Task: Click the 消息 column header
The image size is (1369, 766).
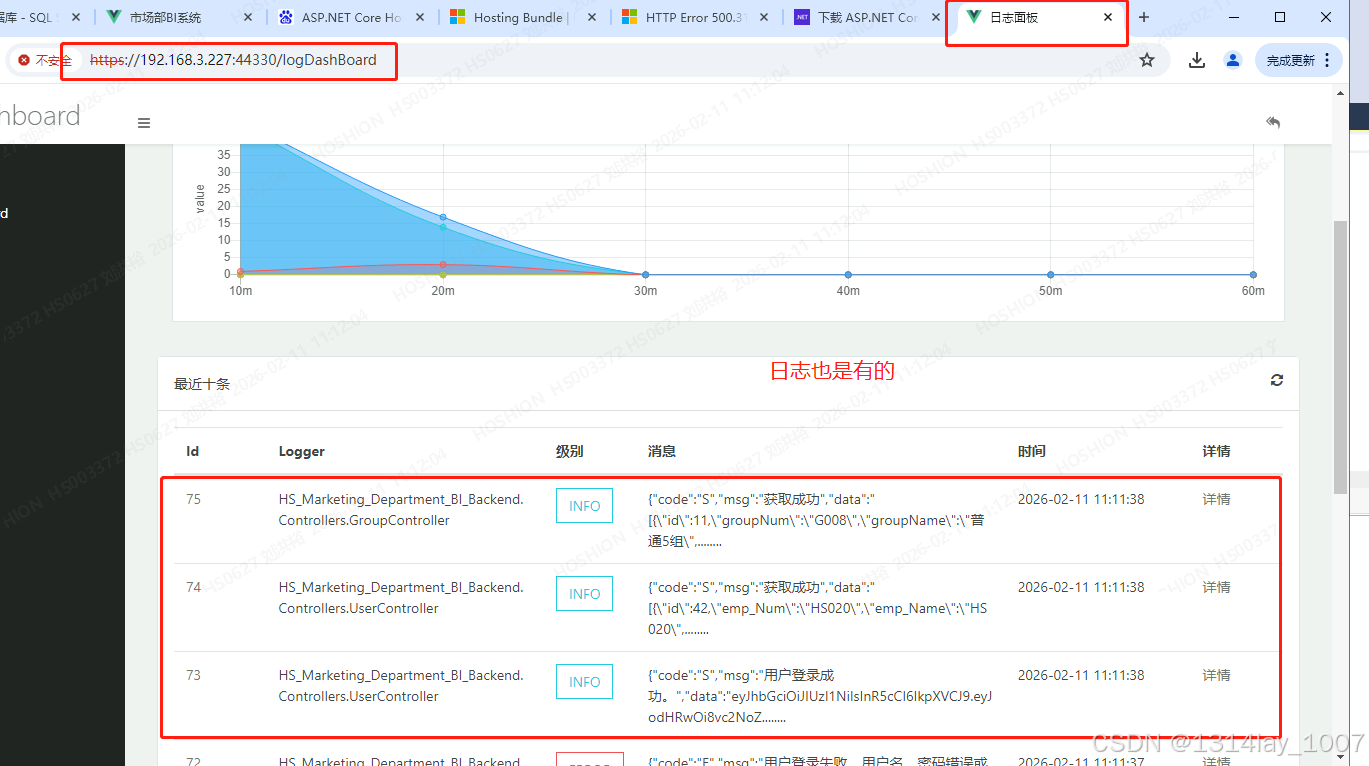Action: click(662, 451)
